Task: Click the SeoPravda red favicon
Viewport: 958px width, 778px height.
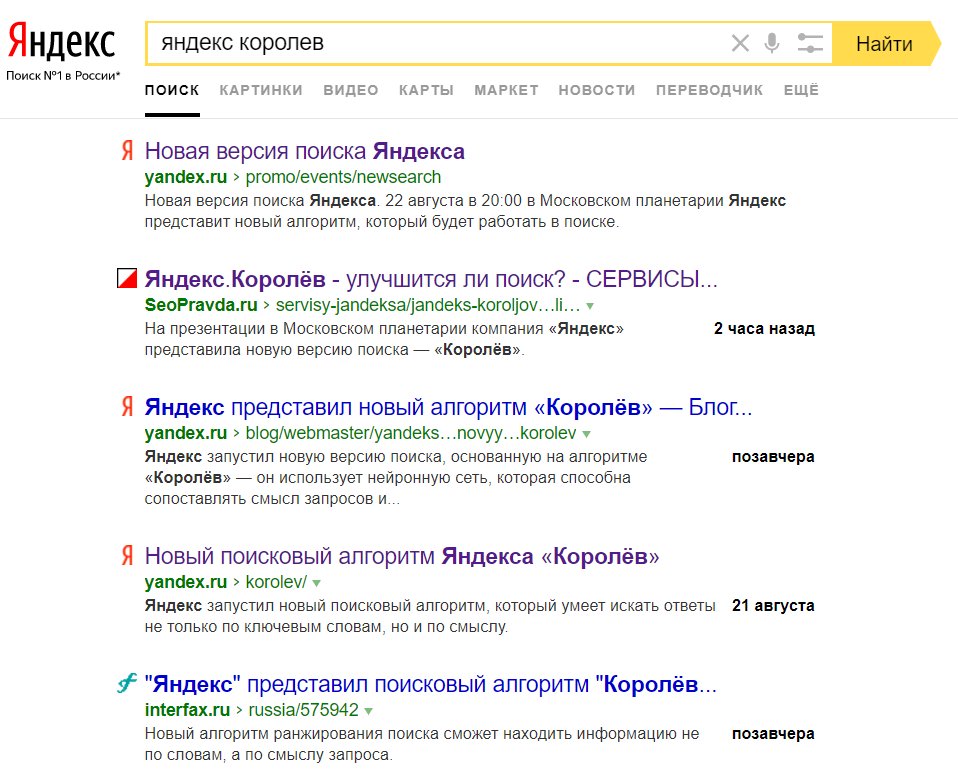Action: pos(127,278)
